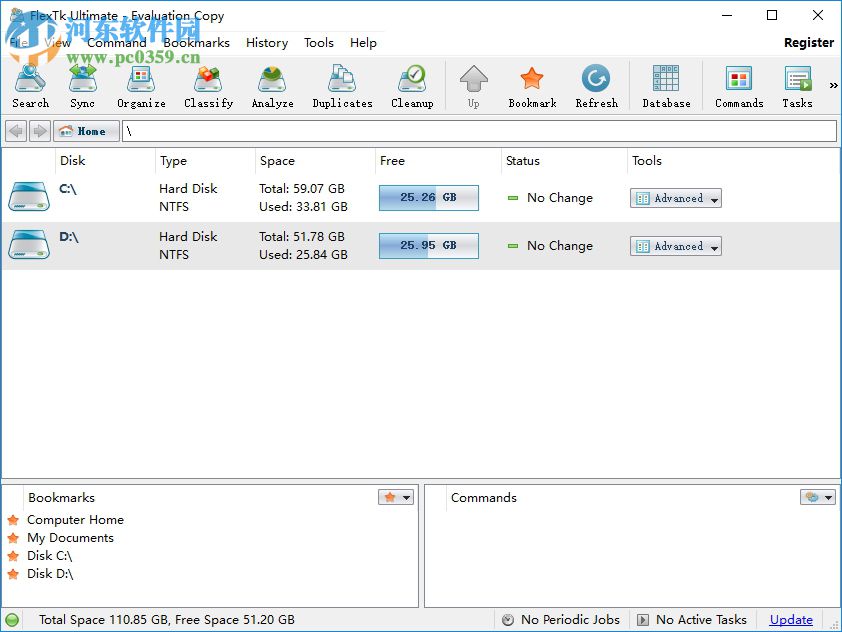Viewport: 842px width, 632px height.
Task: Go Up one directory level
Action: [x=474, y=87]
